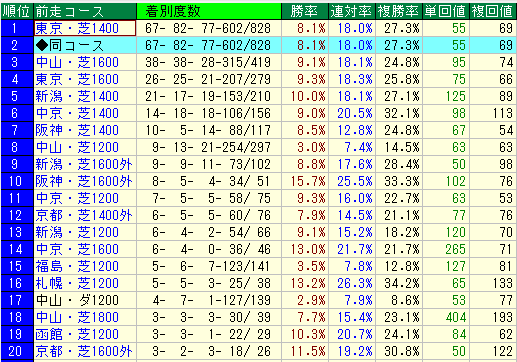
Task: Sort by the 連対率 column header
Action: click(x=352, y=11)
